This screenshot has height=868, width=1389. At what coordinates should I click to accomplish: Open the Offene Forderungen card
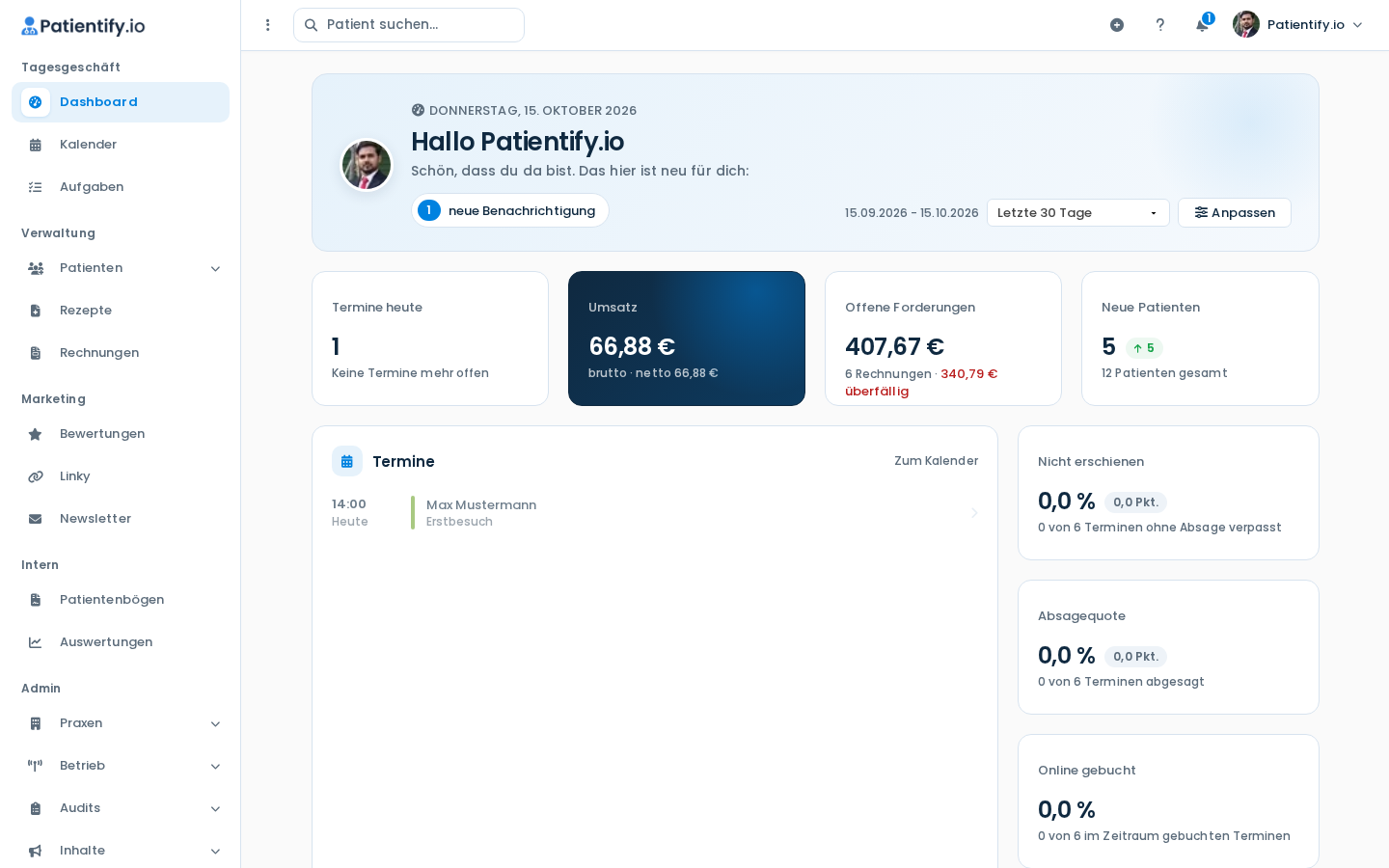tap(943, 339)
